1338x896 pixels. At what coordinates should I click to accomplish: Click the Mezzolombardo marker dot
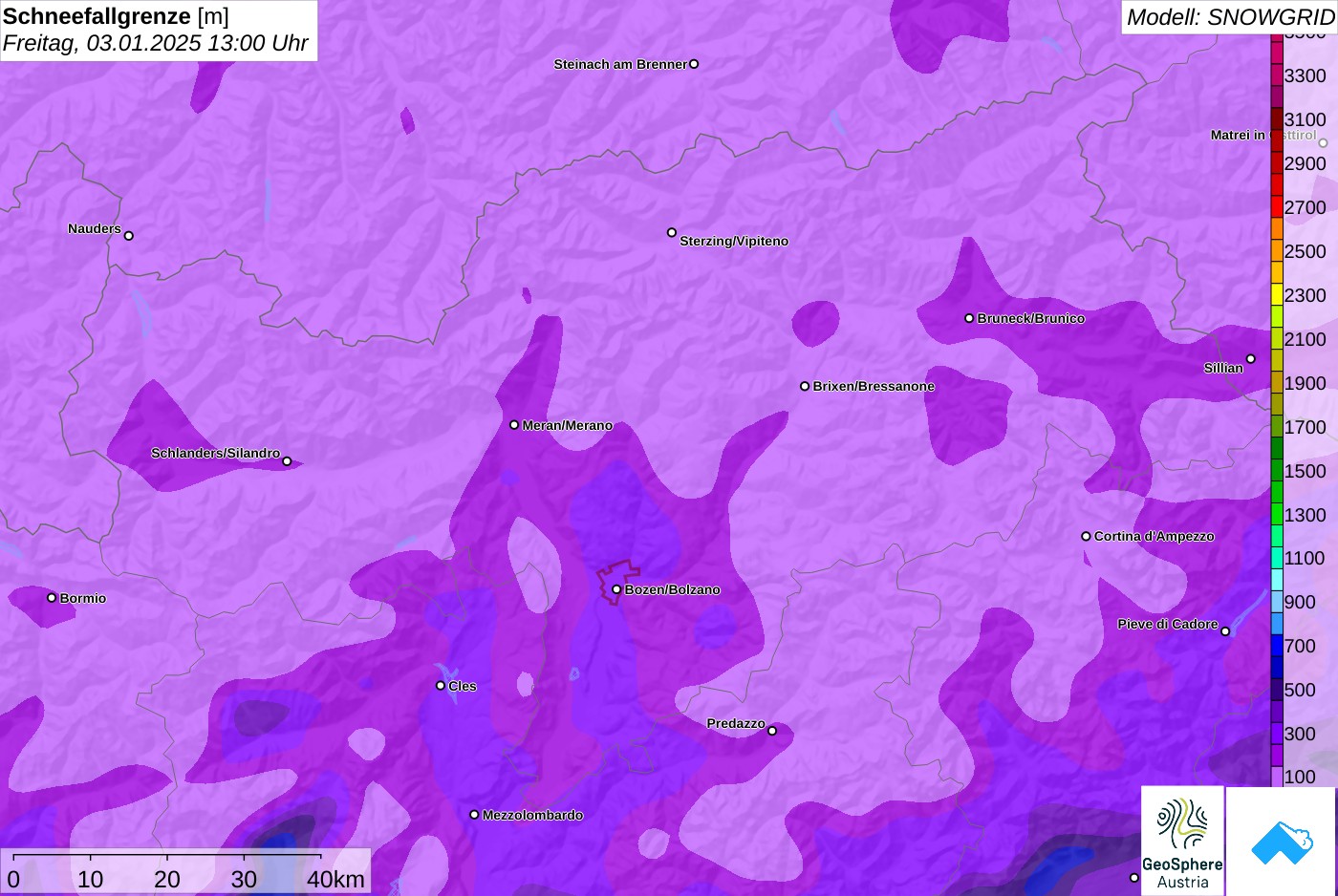[x=474, y=815]
